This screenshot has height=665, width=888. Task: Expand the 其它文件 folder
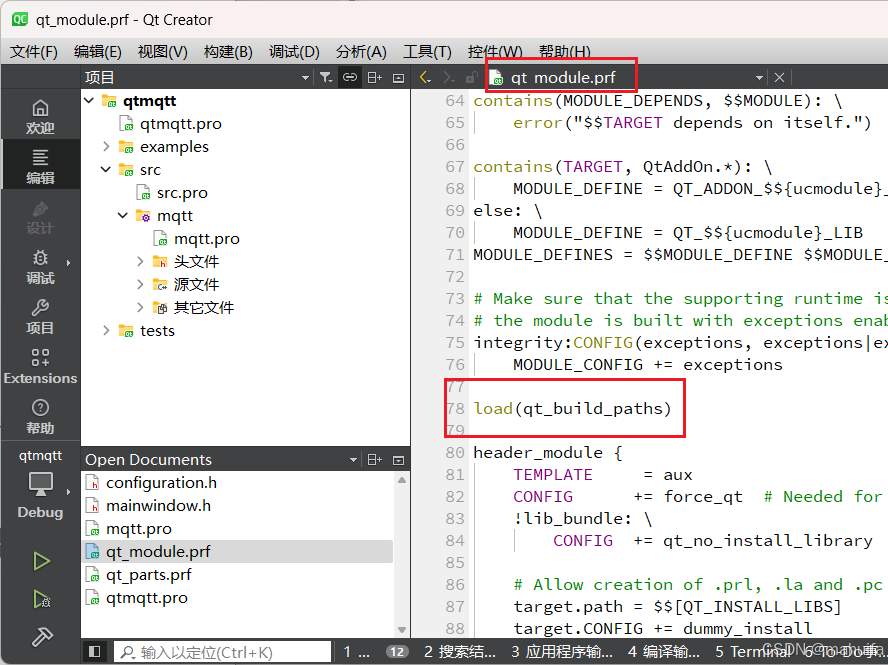click(140, 308)
